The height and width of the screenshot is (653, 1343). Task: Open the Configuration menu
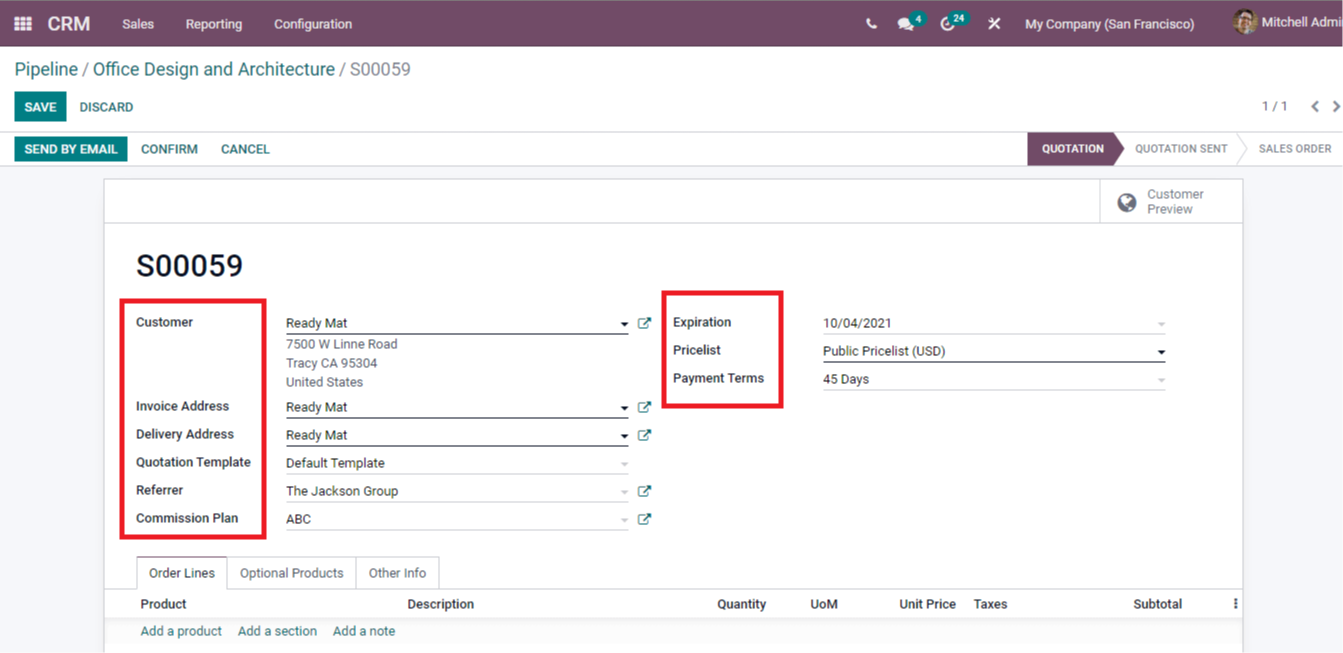pyautogui.click(x=313, y=24)
